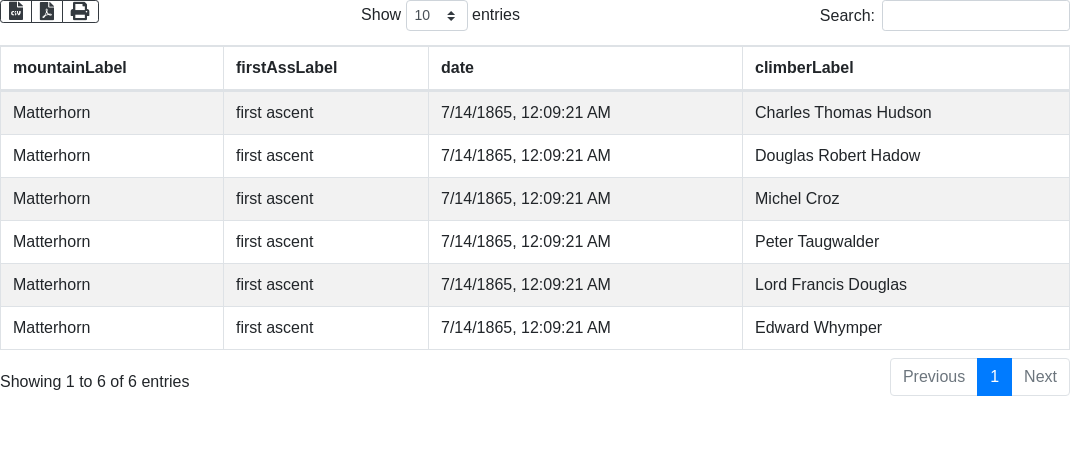Select the Lord Francis Douglas cell
1070x450 pixels.
point(831,285)
